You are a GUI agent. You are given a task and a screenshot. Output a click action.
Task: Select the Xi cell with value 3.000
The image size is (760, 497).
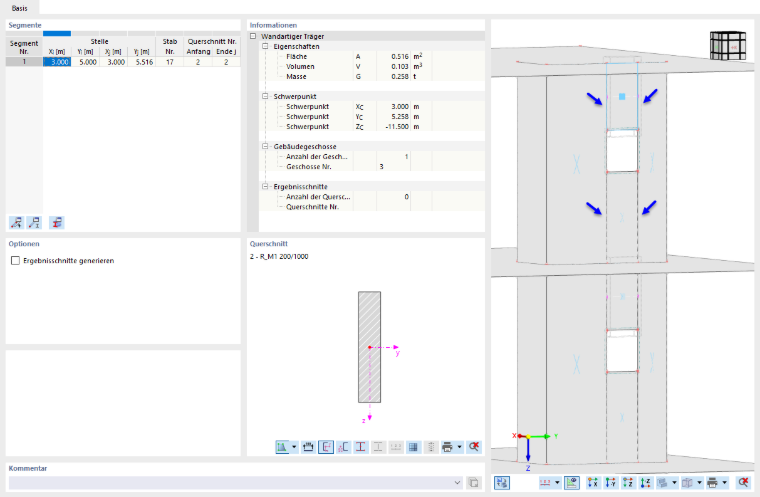[57, 62]
